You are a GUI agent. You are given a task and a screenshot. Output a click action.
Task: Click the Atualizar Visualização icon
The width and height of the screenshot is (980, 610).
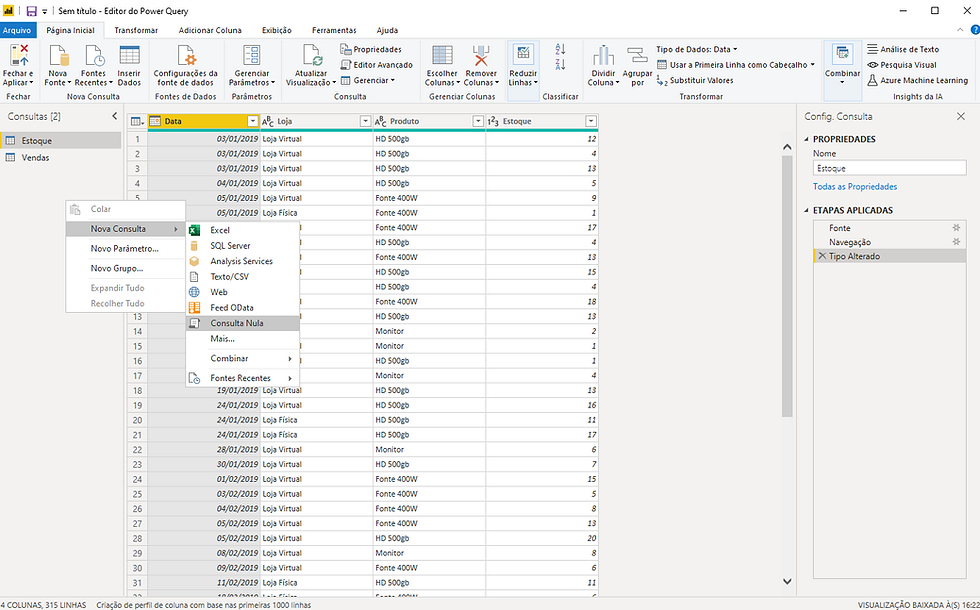click(x=311, y=56)
